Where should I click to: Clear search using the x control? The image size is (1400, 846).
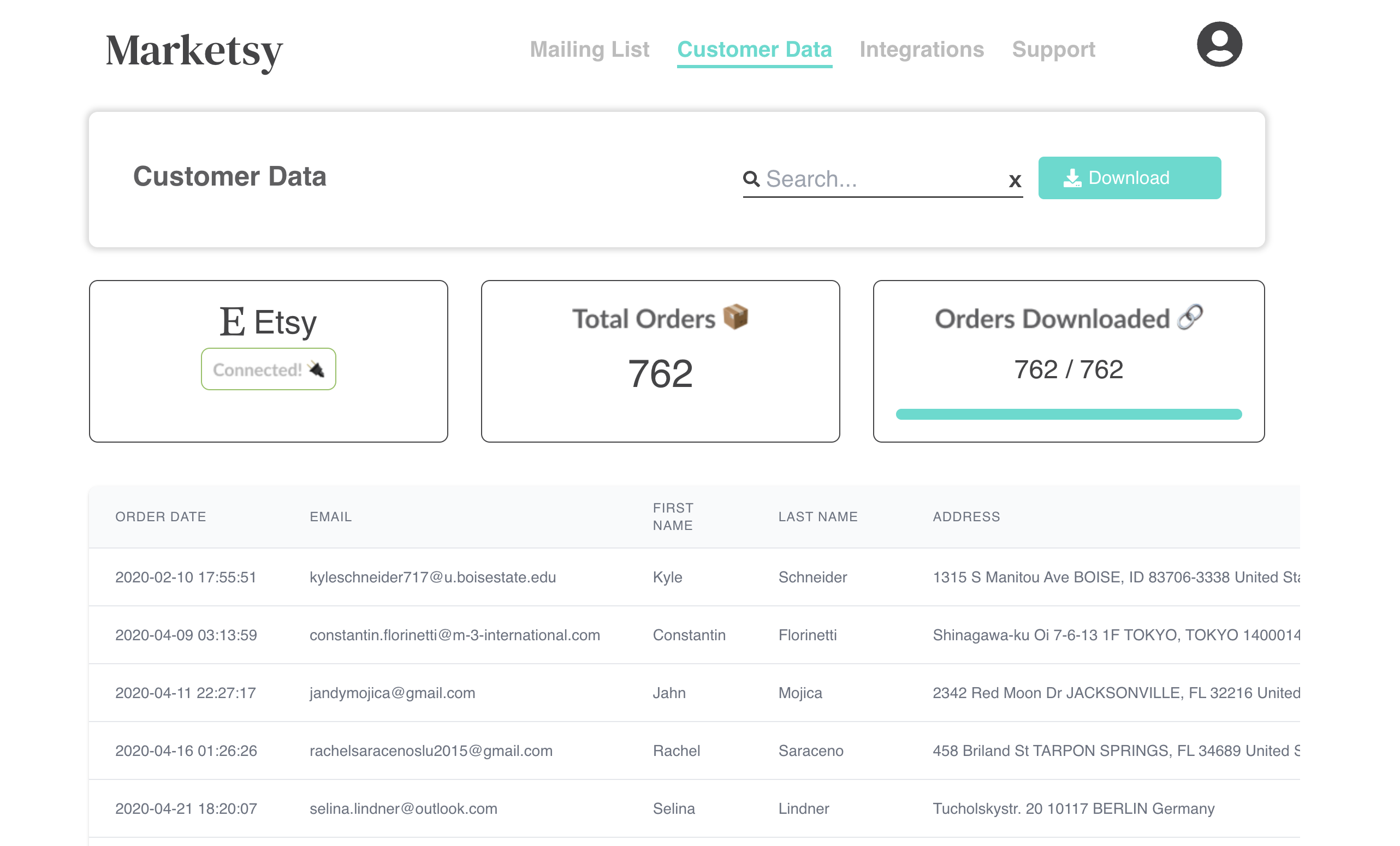1015,181
